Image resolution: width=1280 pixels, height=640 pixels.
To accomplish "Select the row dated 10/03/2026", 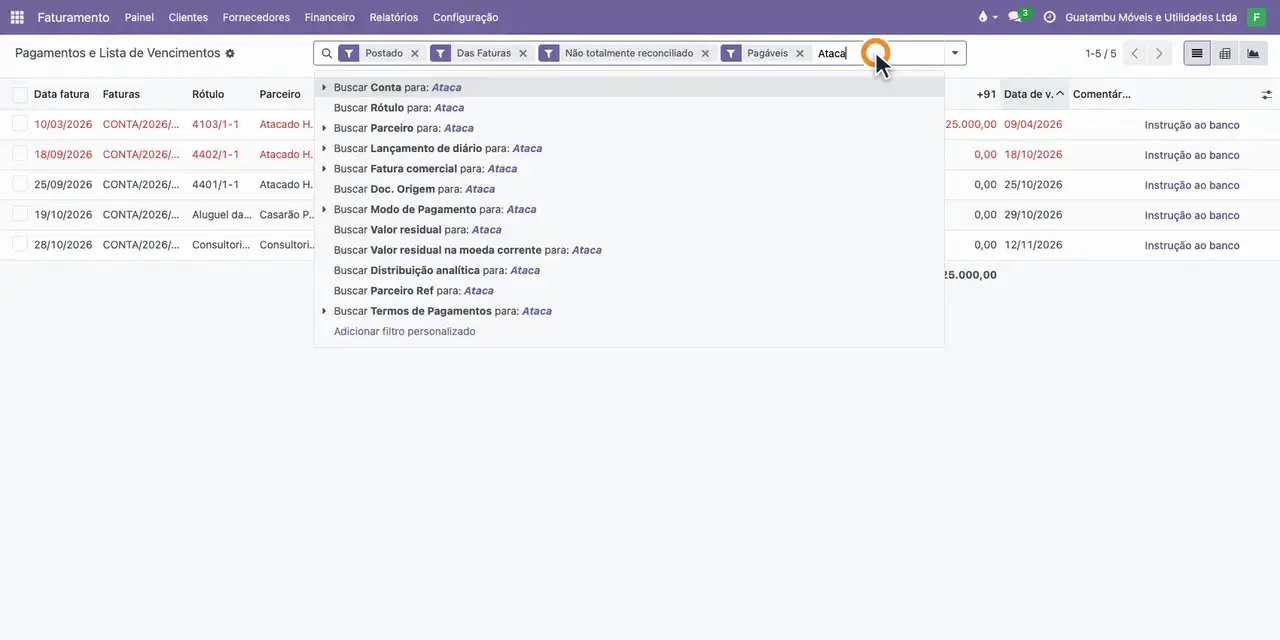I will (20, 124).
